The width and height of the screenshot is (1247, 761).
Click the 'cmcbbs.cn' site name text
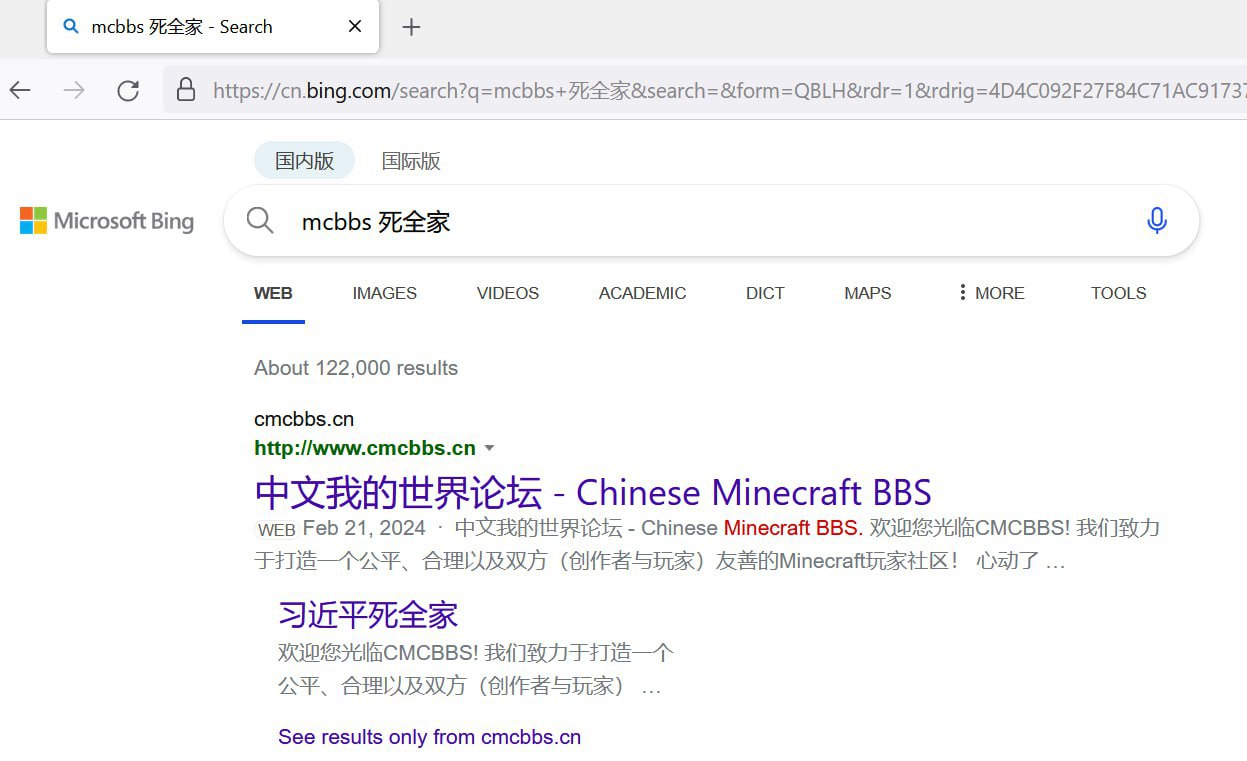click(x=304, y=419)
